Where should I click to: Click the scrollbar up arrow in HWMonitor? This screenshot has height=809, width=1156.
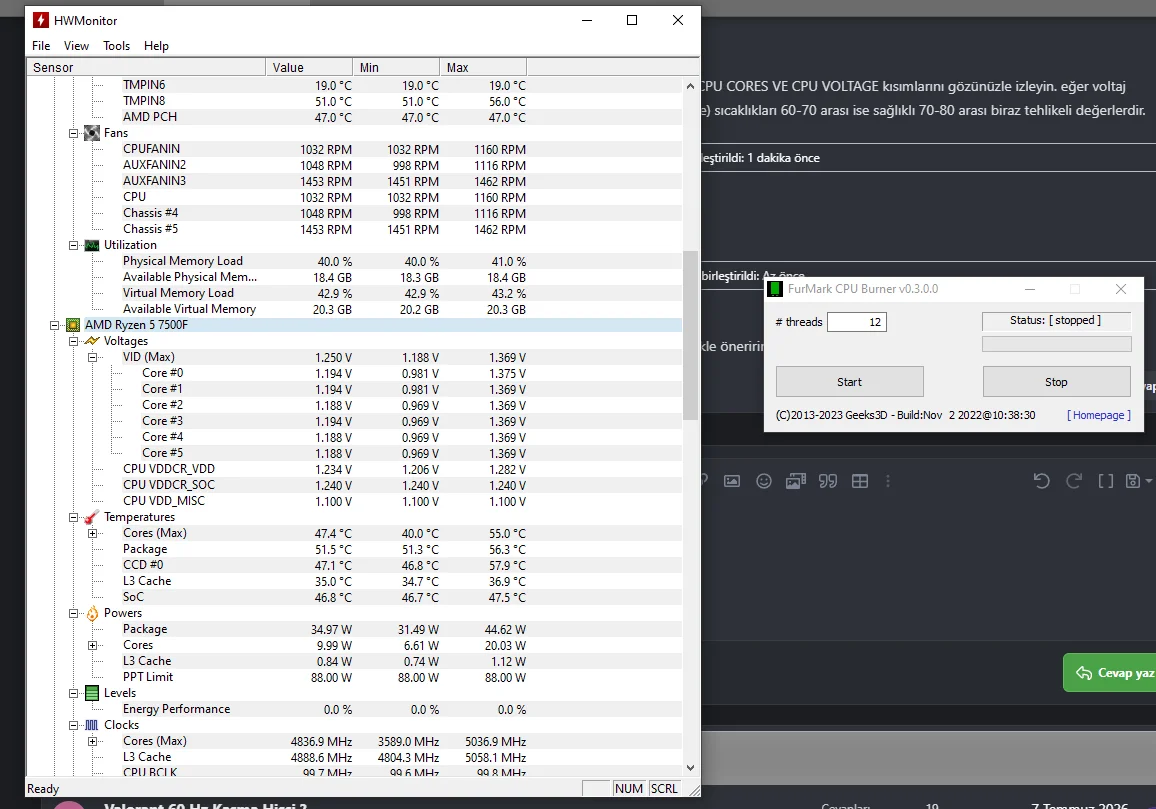pyautogui.click(x=690, y=86)
